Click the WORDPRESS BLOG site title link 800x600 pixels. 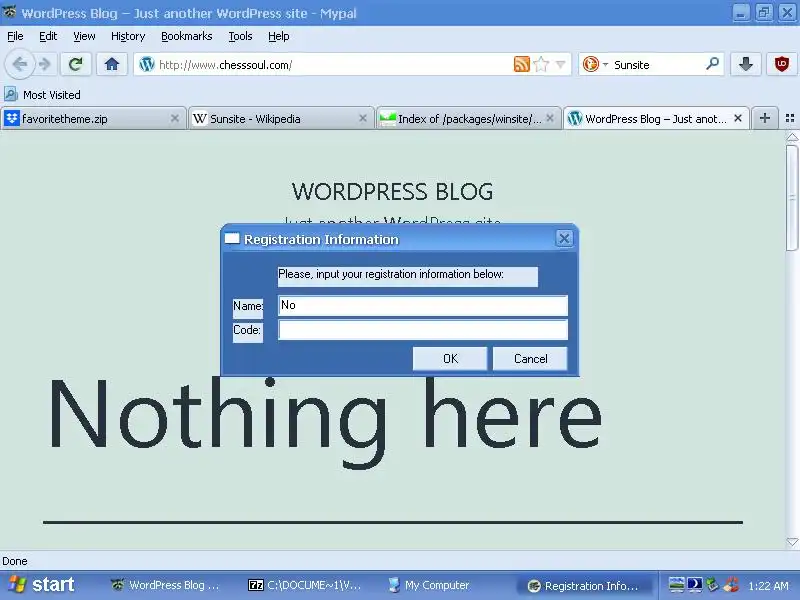pos(392,191)
